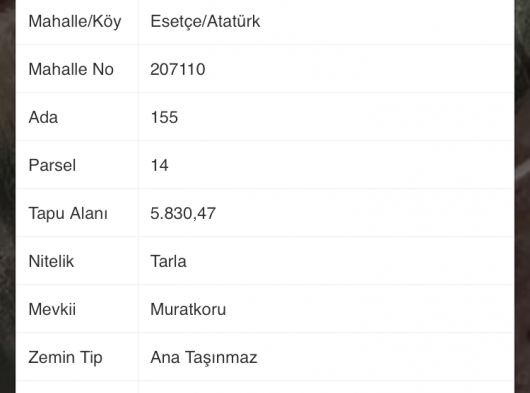
Task: Select the Ana Taşınmaz value
Action: [x=204, y=358]
